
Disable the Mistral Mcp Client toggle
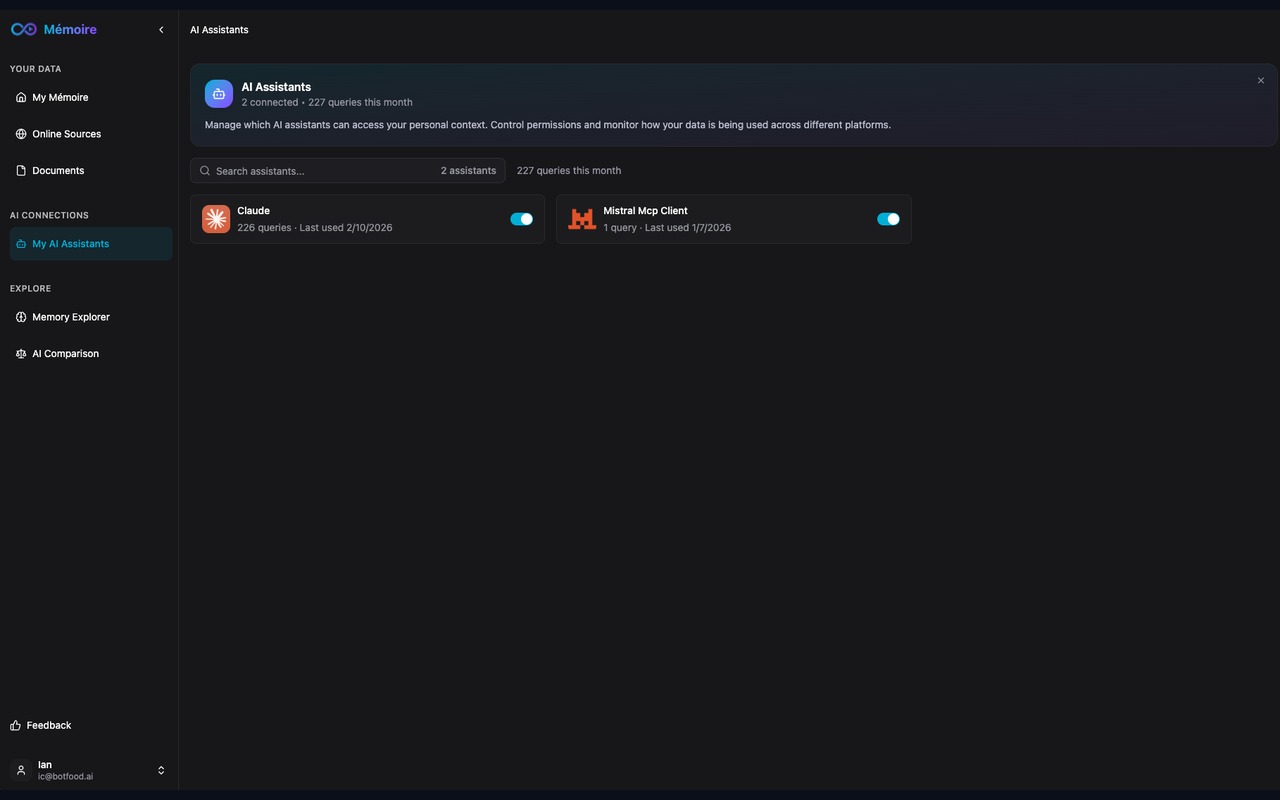(x=888, y=218)
